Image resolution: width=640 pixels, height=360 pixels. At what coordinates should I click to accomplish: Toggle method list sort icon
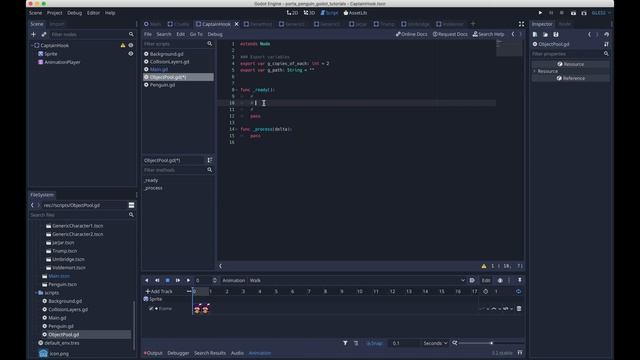209,160
